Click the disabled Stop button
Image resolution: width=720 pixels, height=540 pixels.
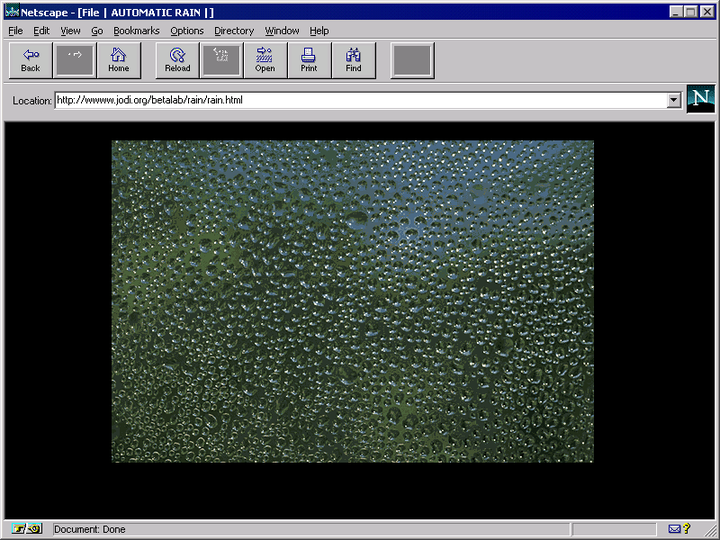tap(412, 61)
